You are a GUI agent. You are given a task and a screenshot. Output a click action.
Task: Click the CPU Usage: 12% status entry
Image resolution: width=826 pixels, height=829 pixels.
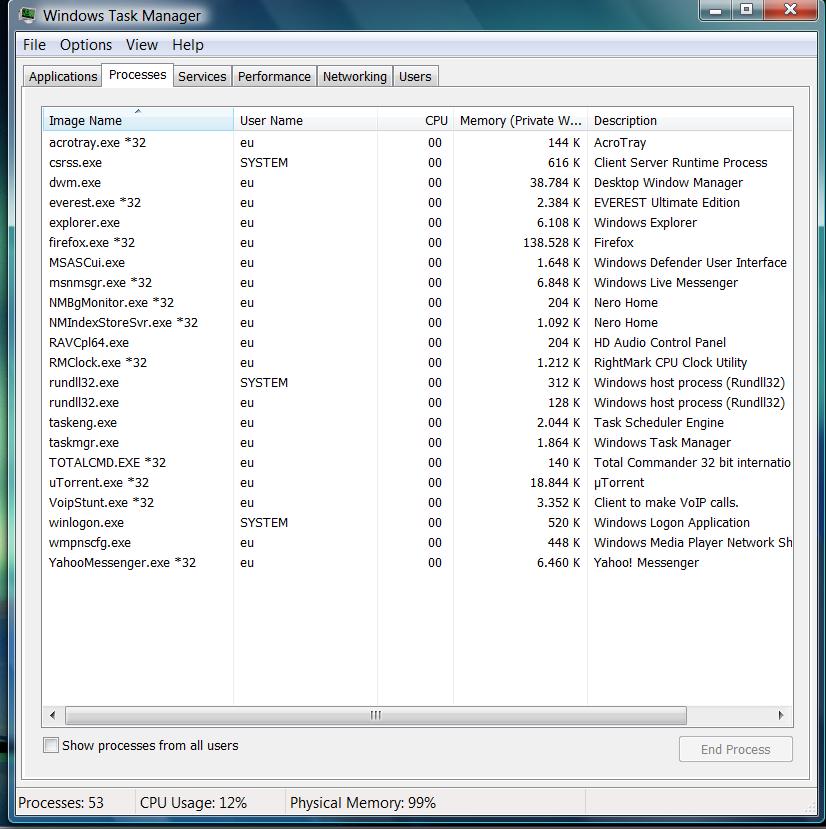(x=193, y=803)
